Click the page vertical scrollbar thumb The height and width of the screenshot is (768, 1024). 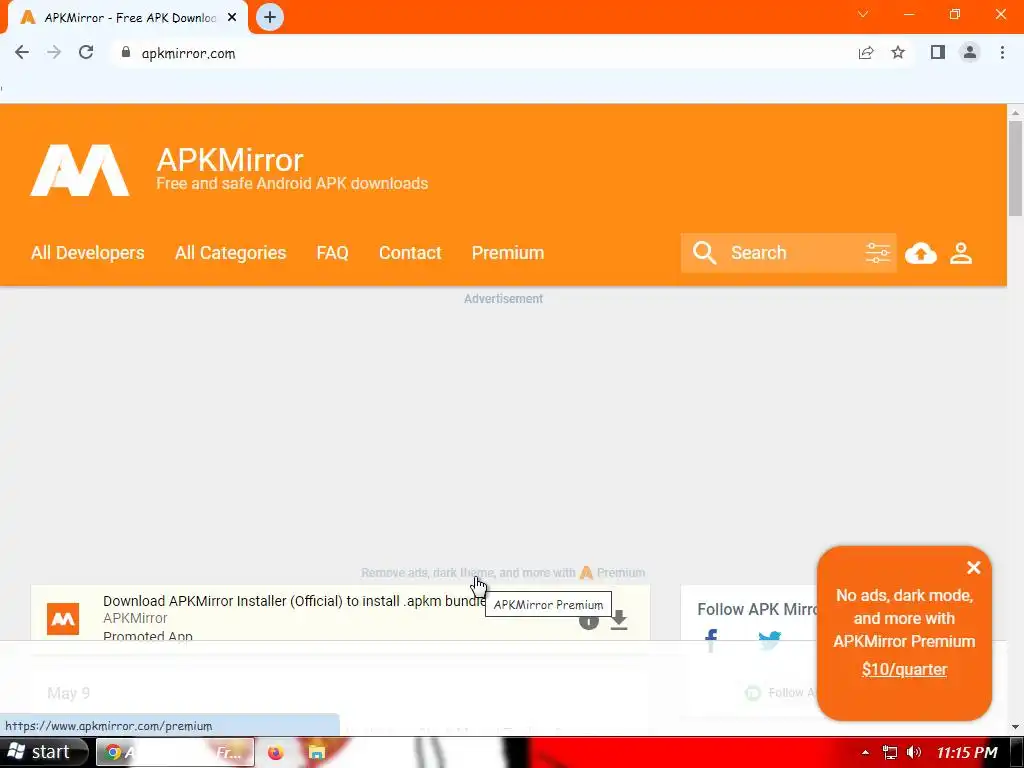[x=1015, y=168]
